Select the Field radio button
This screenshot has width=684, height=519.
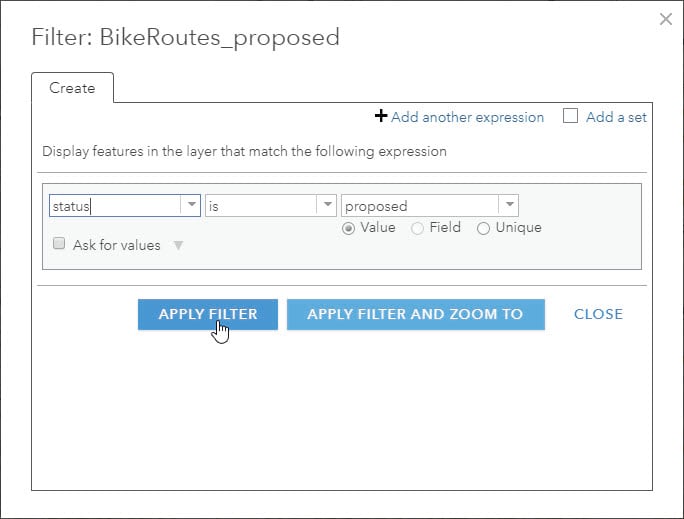click(417, 228)
